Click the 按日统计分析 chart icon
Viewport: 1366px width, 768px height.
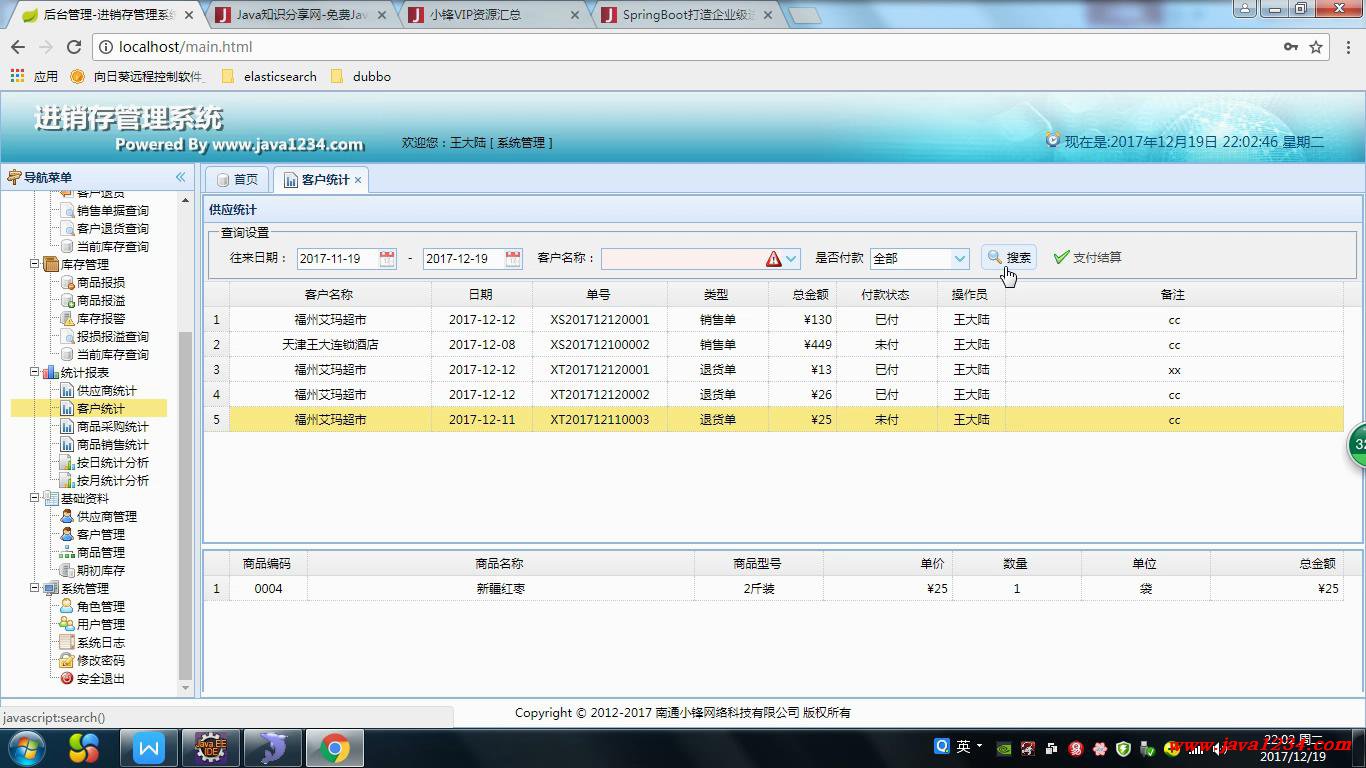click(67, 463)
